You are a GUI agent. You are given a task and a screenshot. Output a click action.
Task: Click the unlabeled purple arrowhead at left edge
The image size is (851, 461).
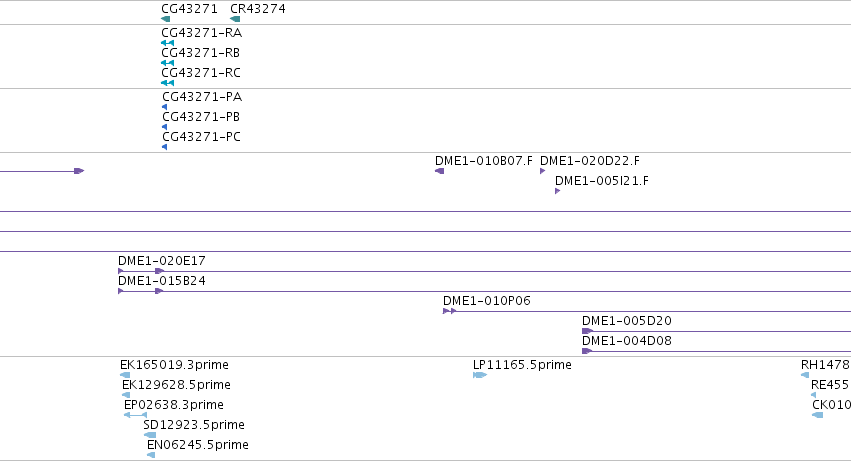point(79,171)
